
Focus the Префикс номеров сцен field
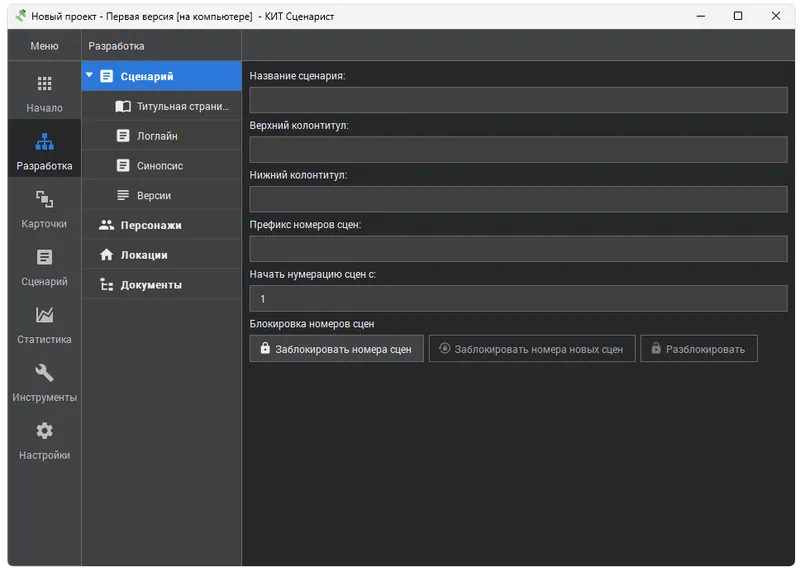[518, 248]
